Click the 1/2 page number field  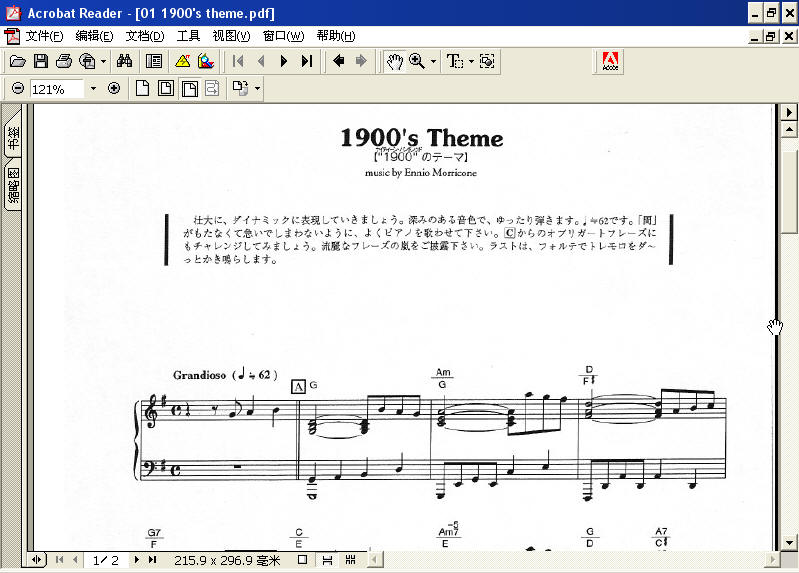tap(106, 560)
